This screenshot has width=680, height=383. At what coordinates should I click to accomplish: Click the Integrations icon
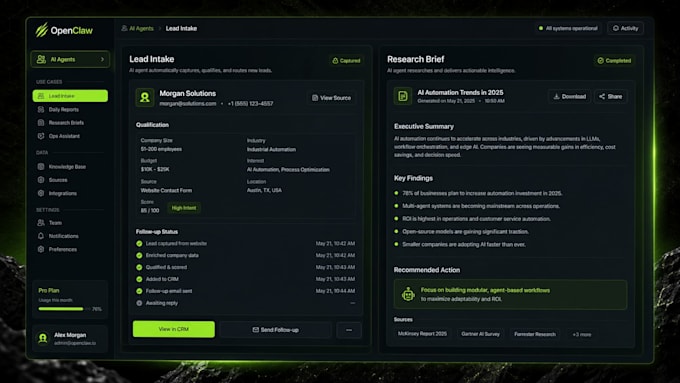click(x=41, y=193)
